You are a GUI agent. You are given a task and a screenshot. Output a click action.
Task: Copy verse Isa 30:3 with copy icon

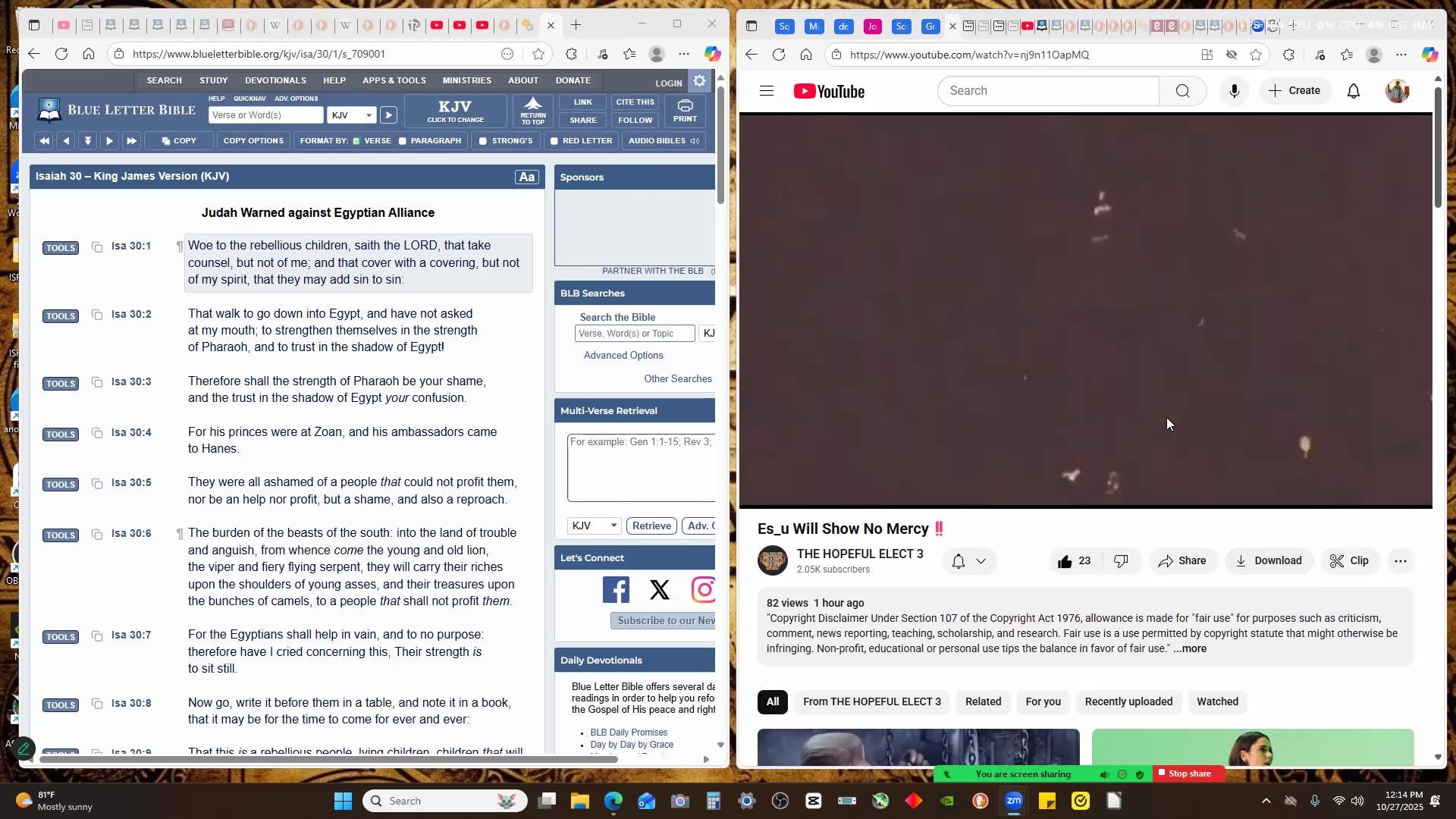tap(97, 381)
